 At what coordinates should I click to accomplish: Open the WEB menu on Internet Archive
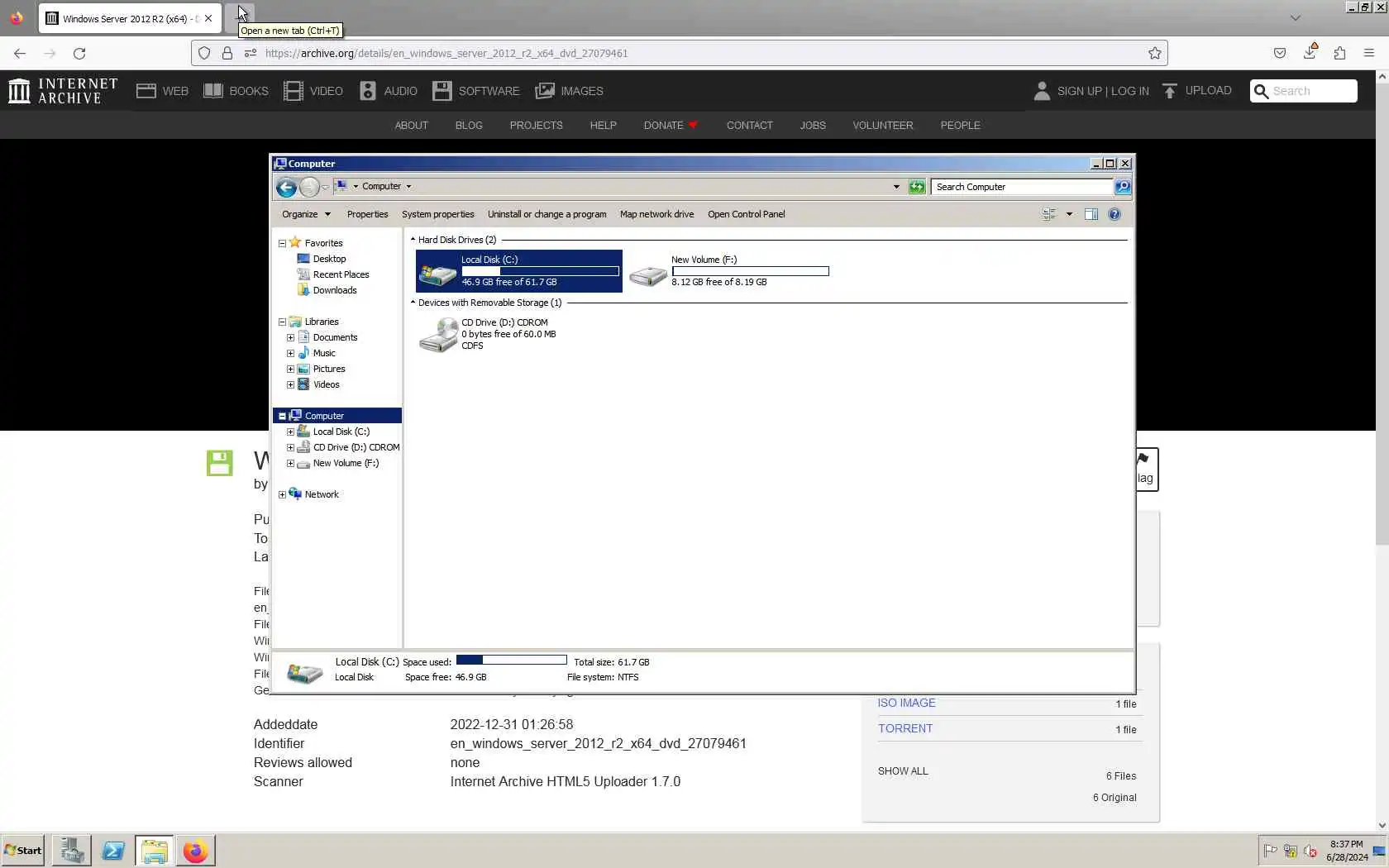click(162, 91)
